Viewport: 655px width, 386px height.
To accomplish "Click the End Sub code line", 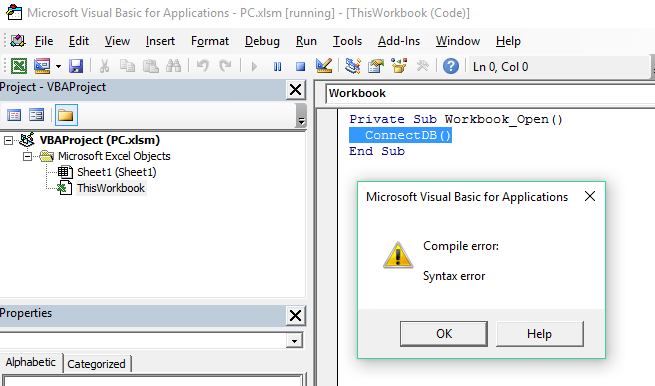I will [377, 151].
